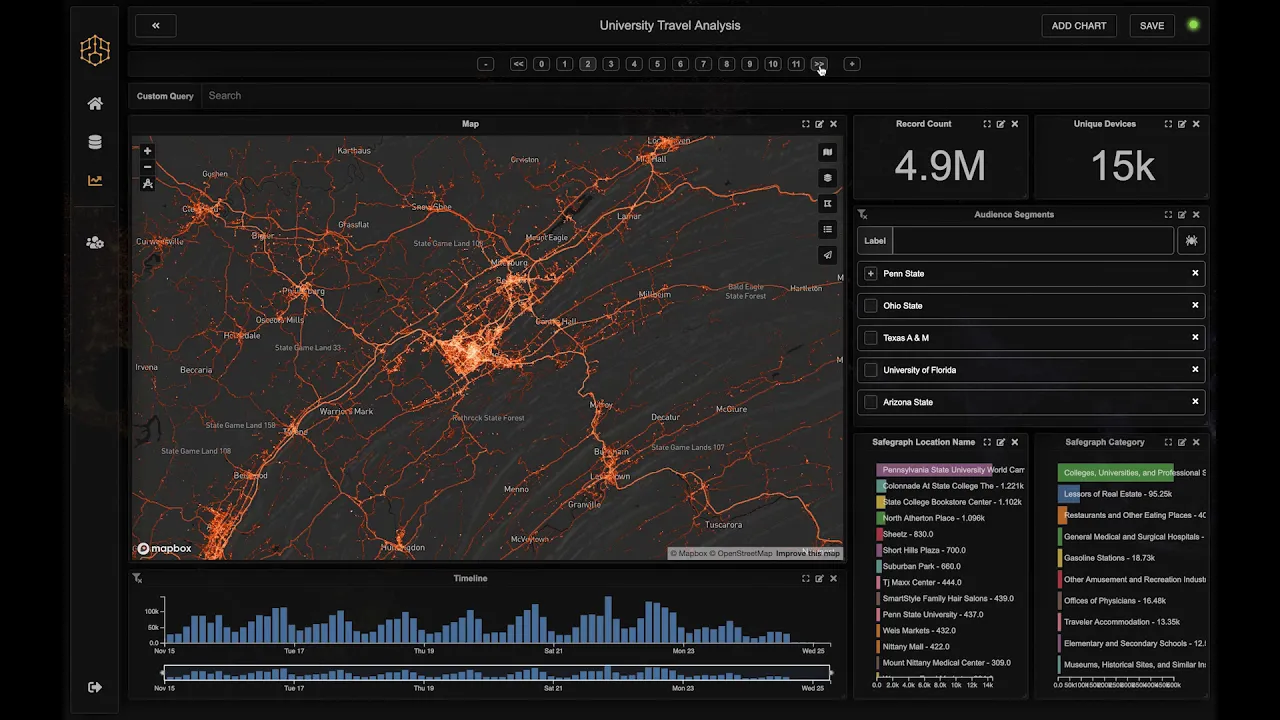Click the map flag marker icon

[827, 204]
